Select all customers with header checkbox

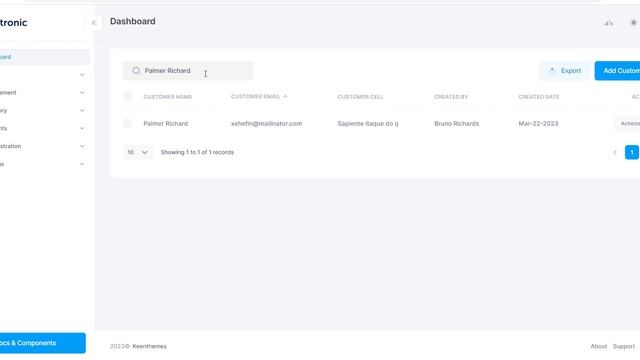(127, 97)
